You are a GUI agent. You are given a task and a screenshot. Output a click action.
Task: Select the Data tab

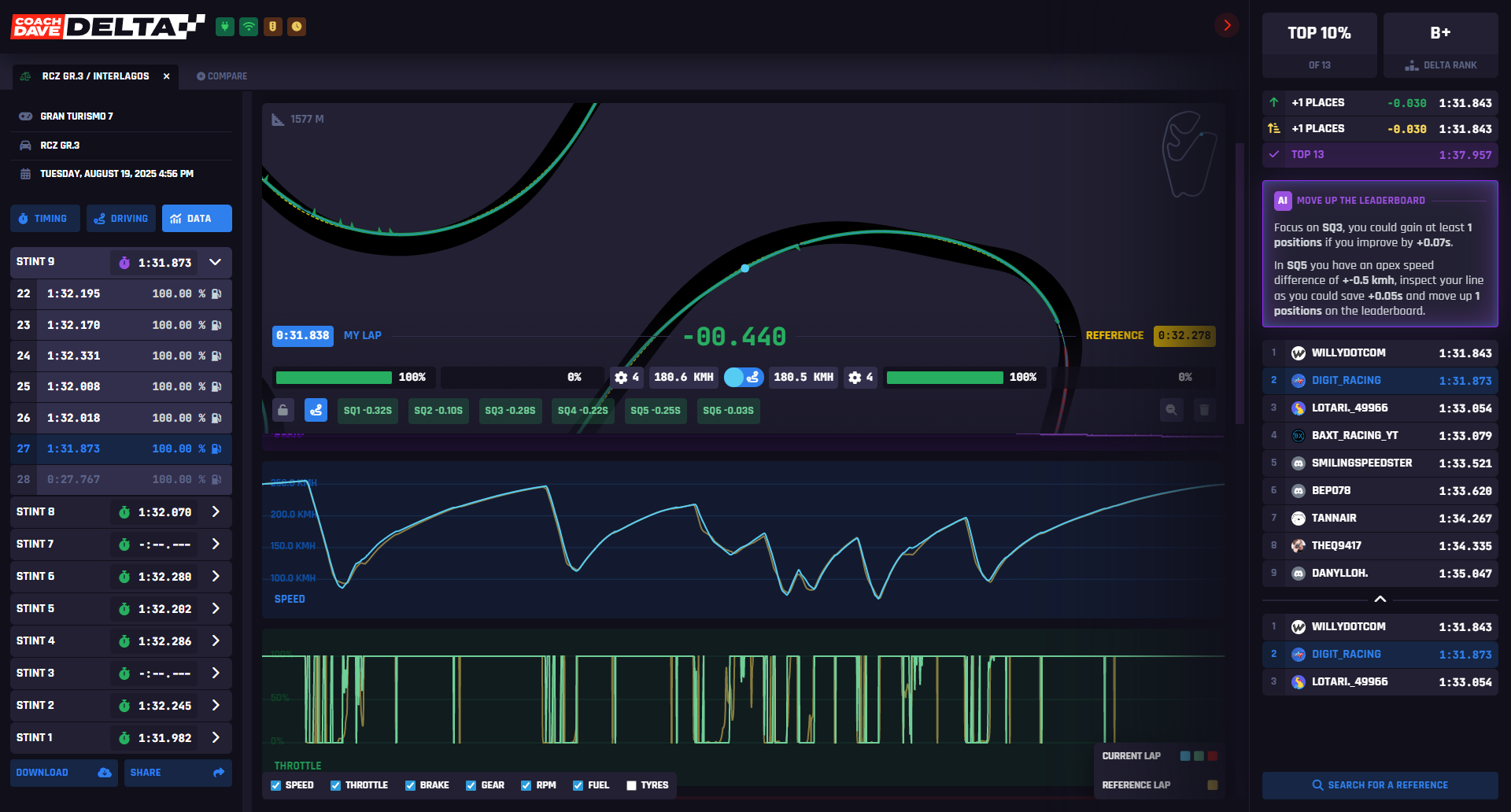[x=197, y=219]
